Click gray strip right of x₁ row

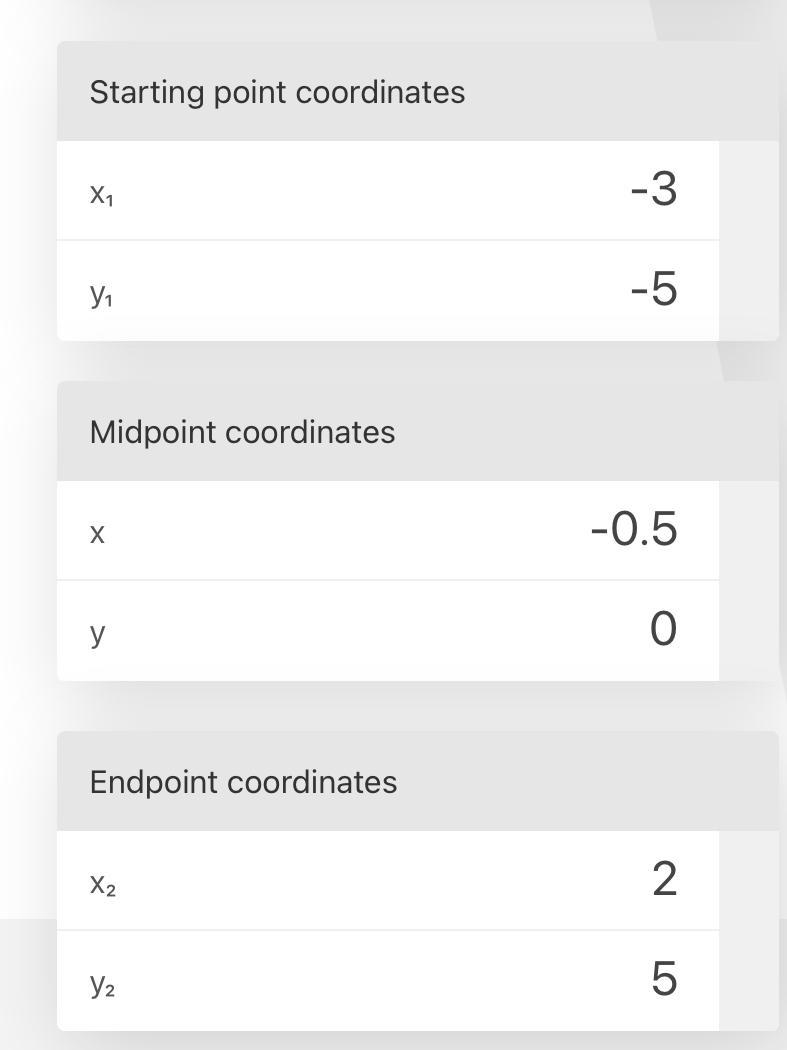(748, 190)
